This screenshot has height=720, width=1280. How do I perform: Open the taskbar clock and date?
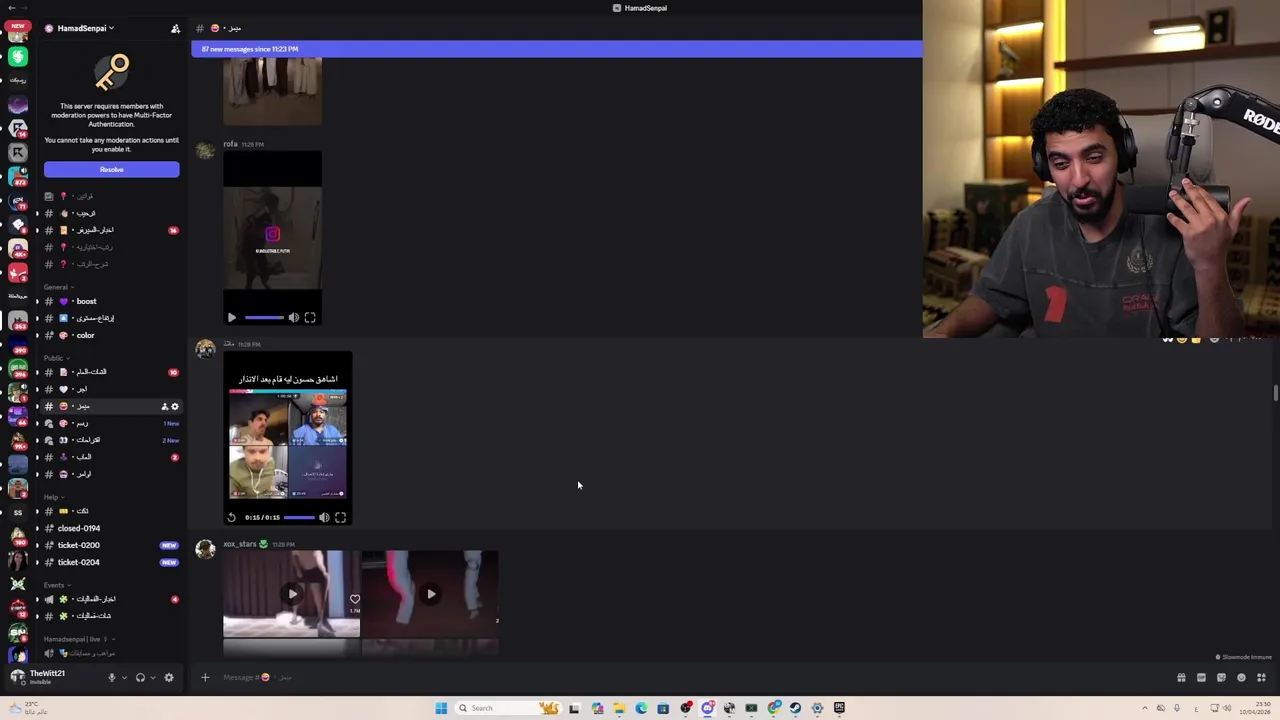click(x=1255, y=708)
